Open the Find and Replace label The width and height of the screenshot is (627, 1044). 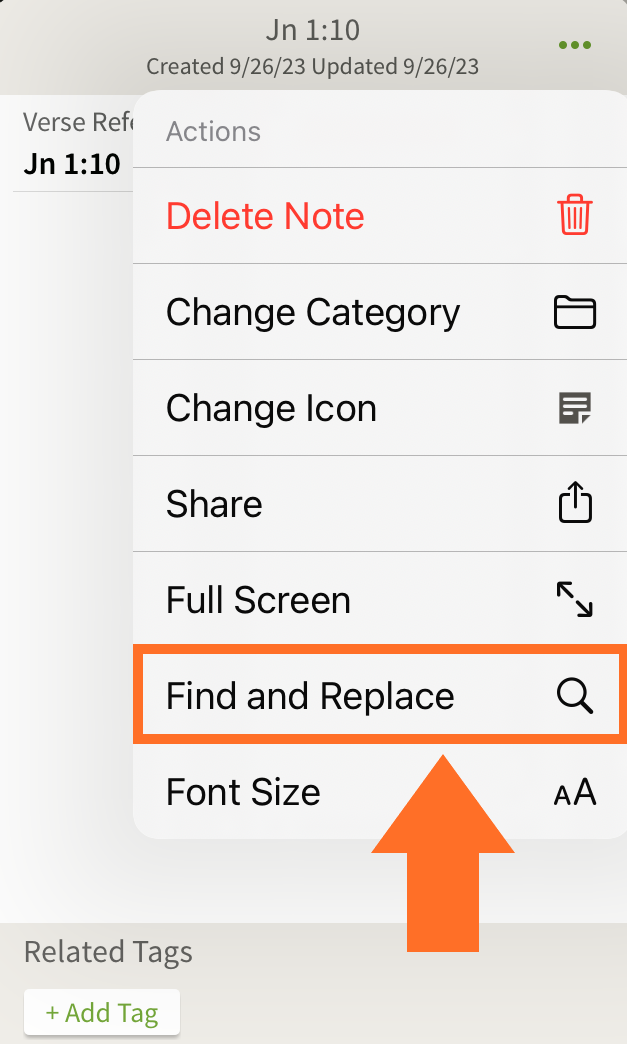point(310,696)
